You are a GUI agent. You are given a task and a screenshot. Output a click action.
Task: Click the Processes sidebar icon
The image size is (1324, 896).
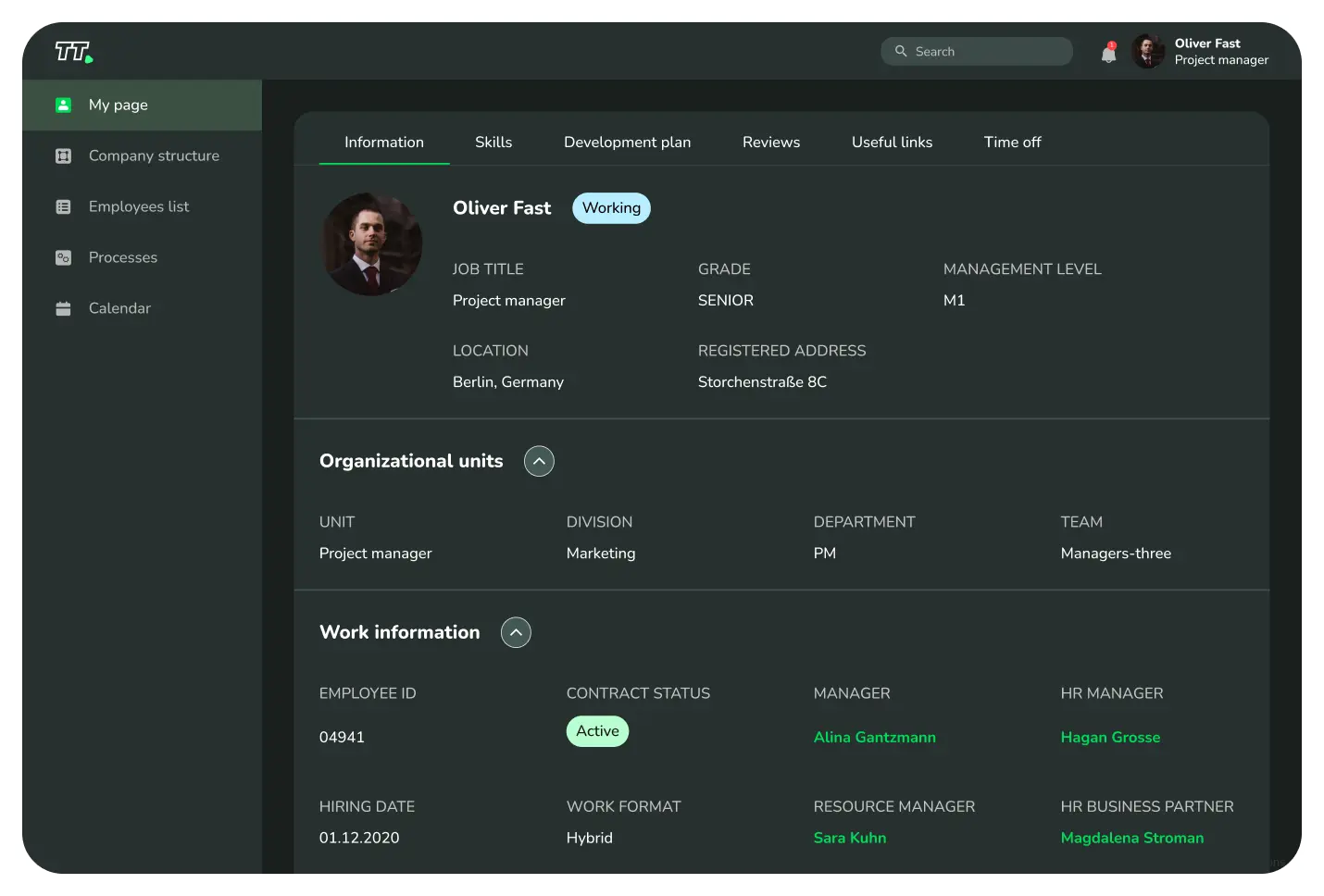[63, 258]
